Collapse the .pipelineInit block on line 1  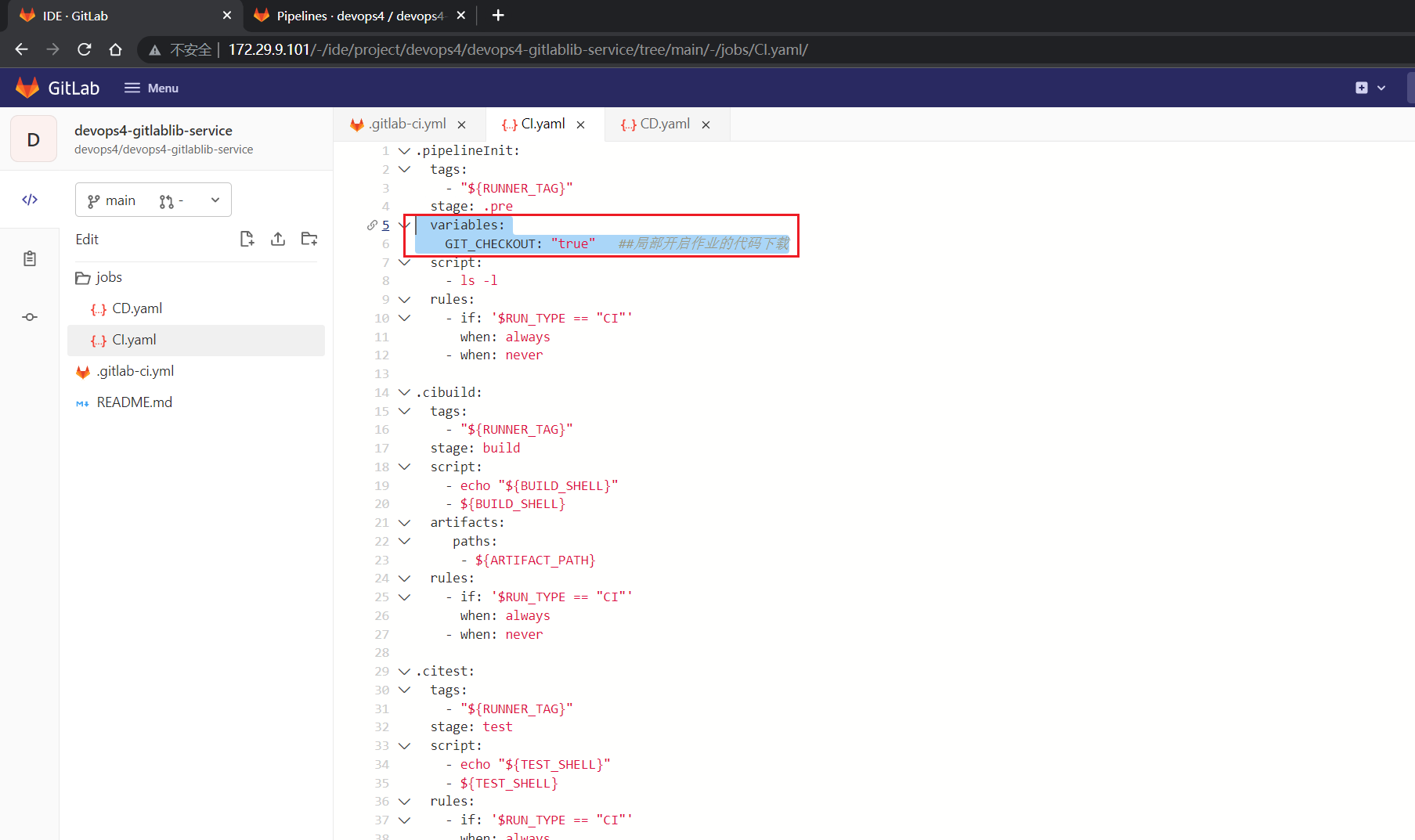coord(404,150)
